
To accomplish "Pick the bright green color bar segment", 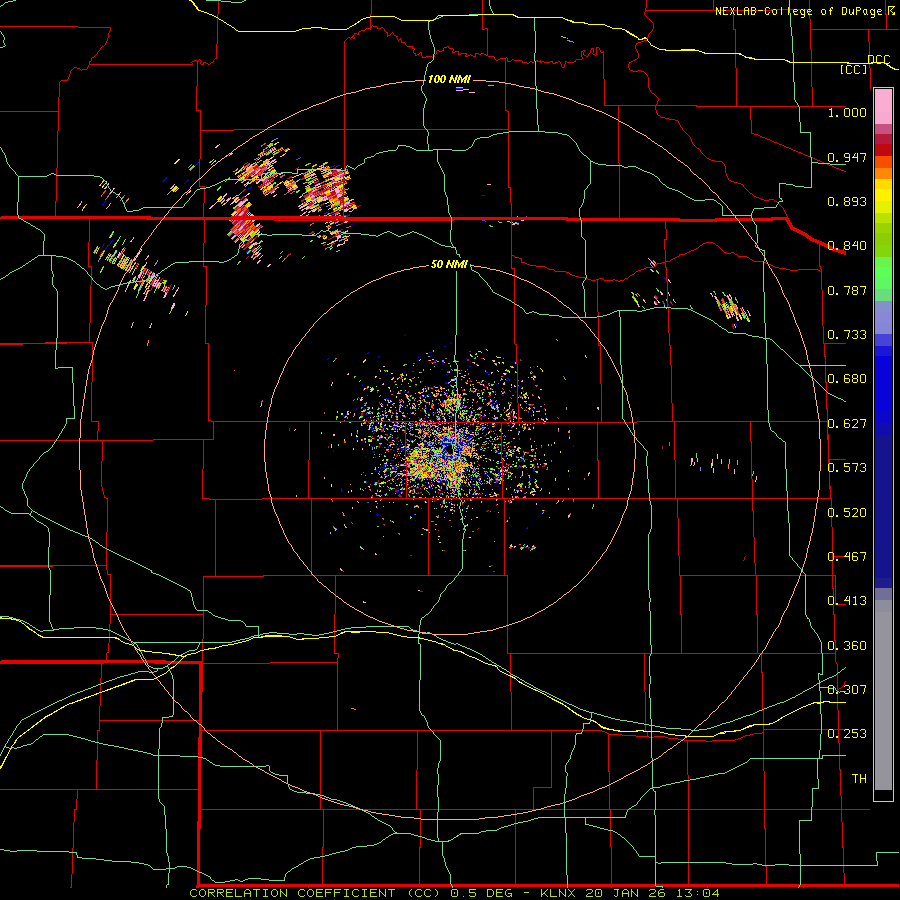I will tap(883, 273).
